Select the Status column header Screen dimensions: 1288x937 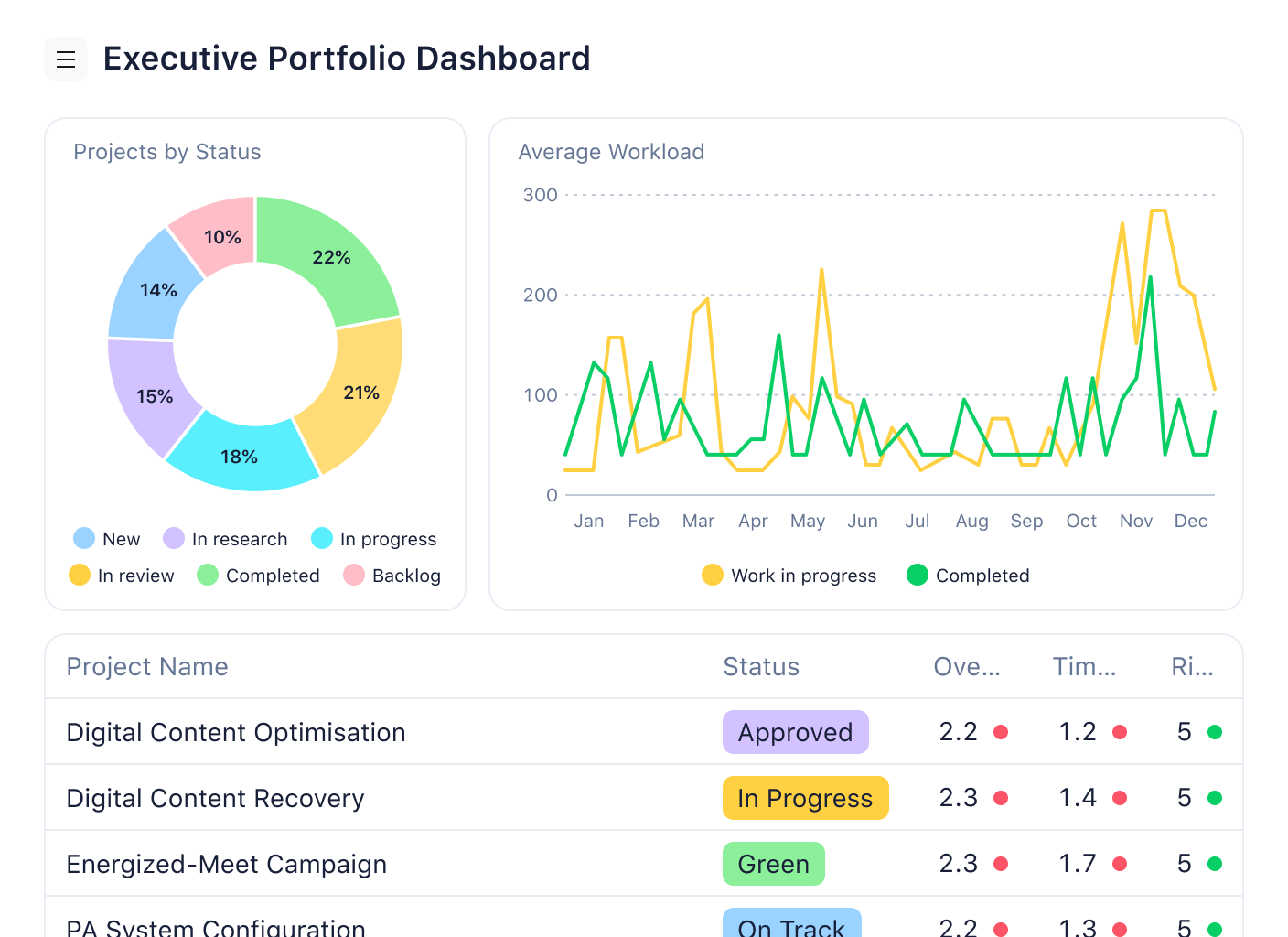[761, 667]
